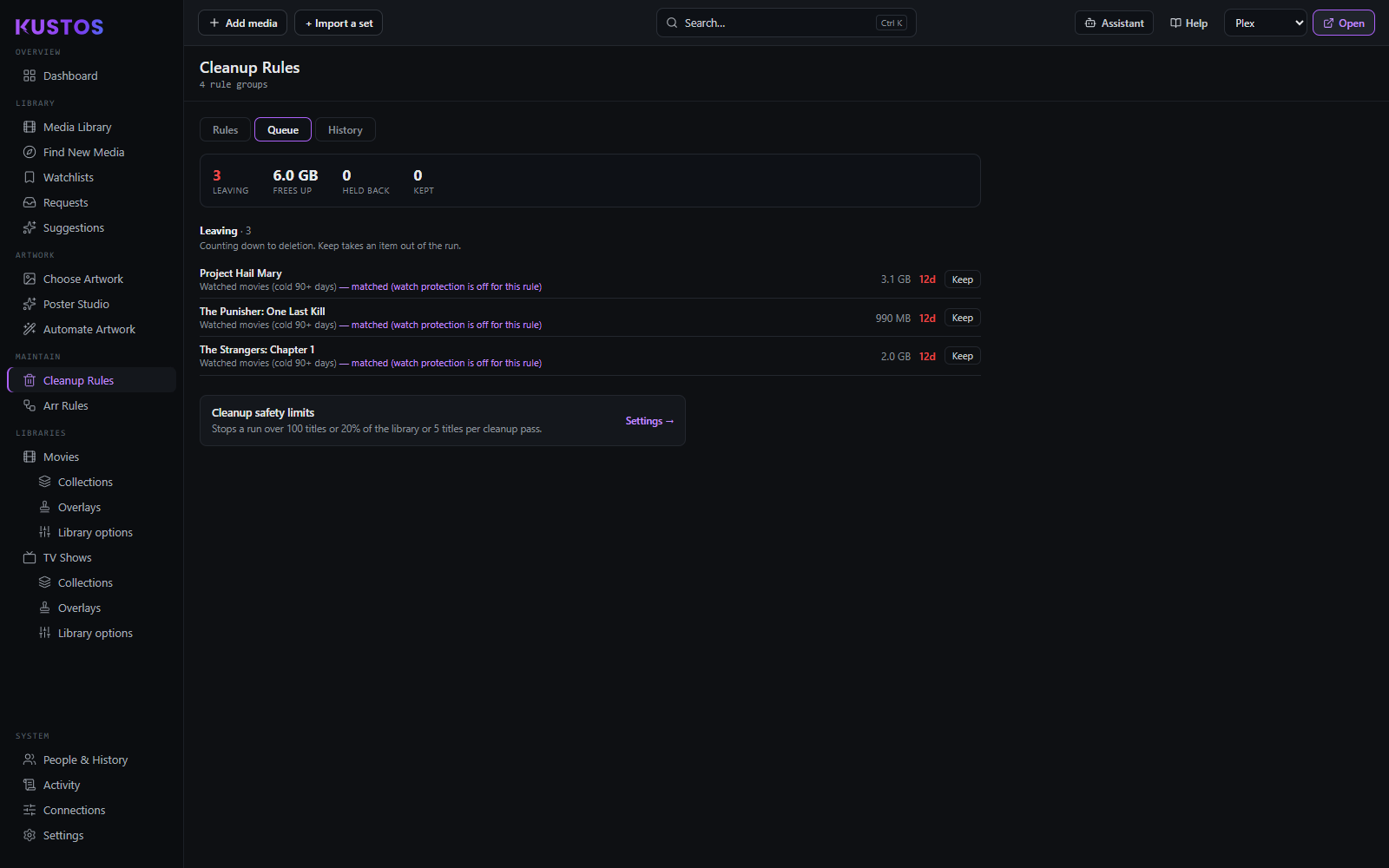Keep Project Hail Mary out of the run

[962, 279]
